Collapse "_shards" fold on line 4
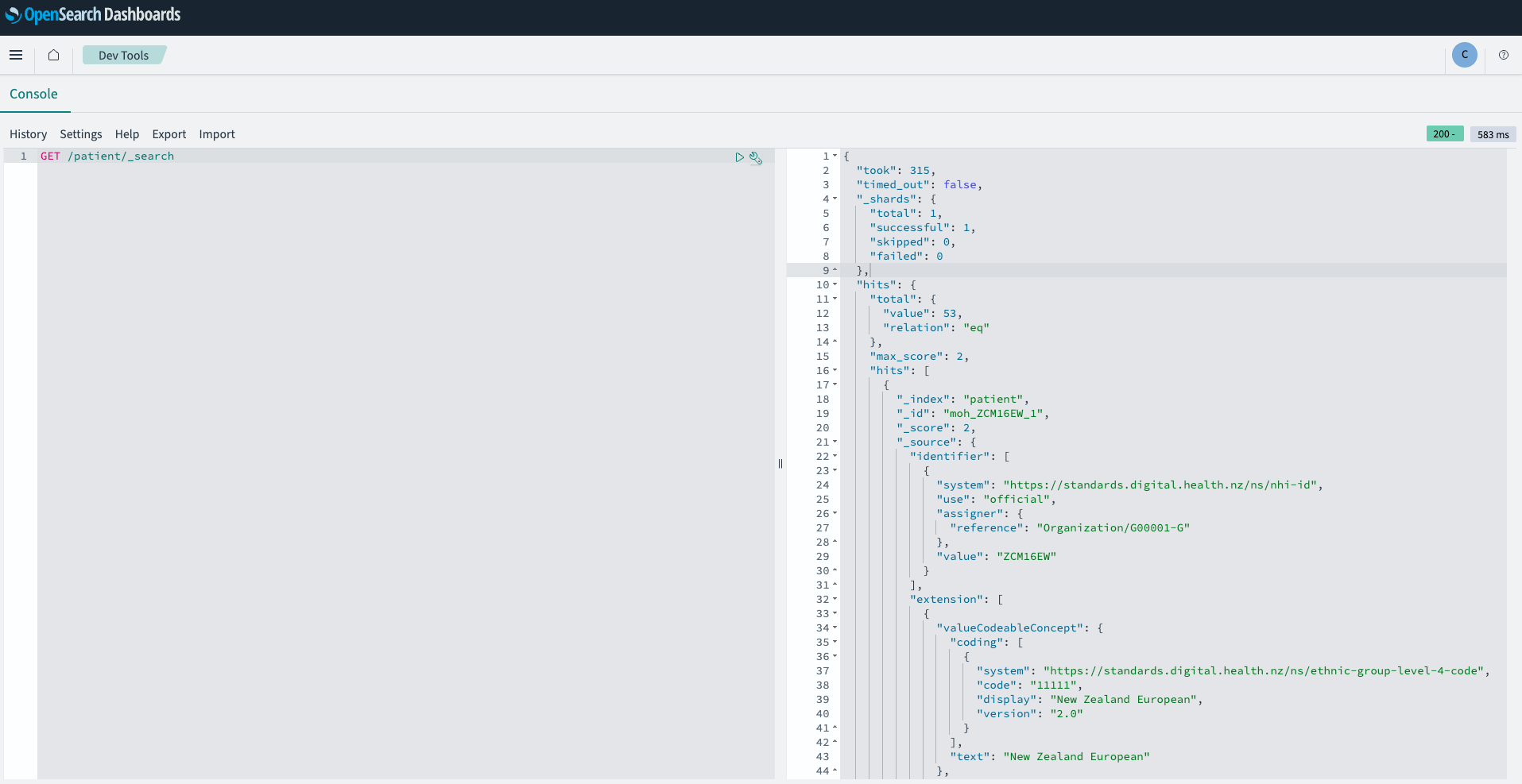The width and height of the screenshot is (1522, 784). click(835, 199)
